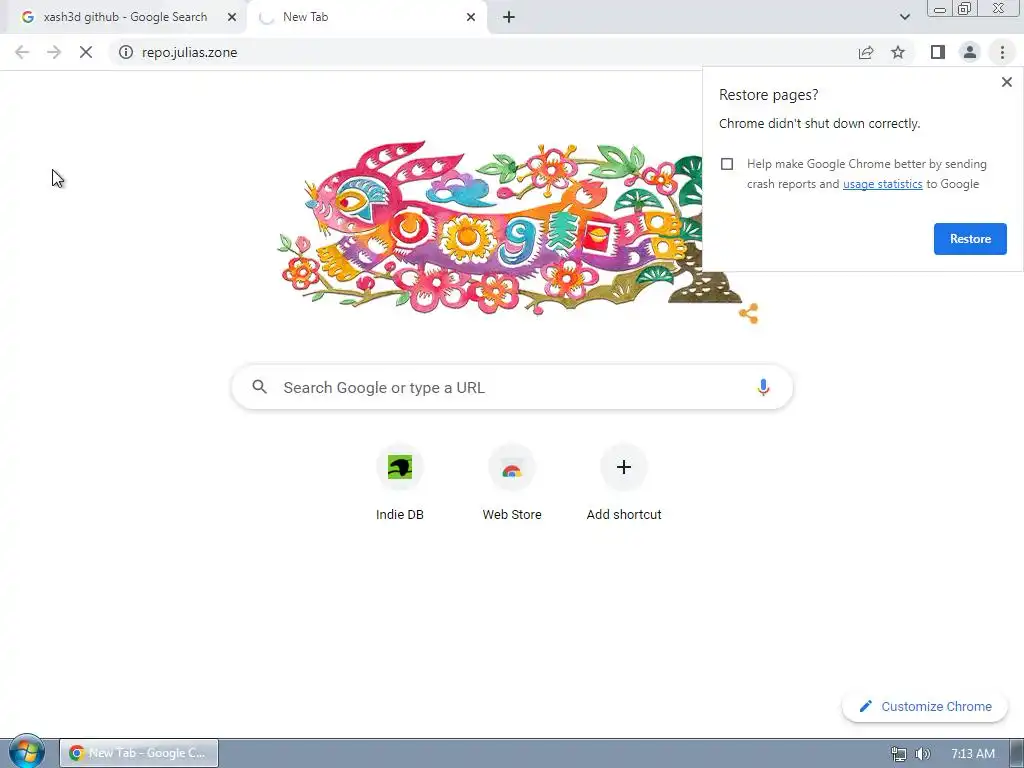Select Chrome New Tab taskbar button

[139, 753]
